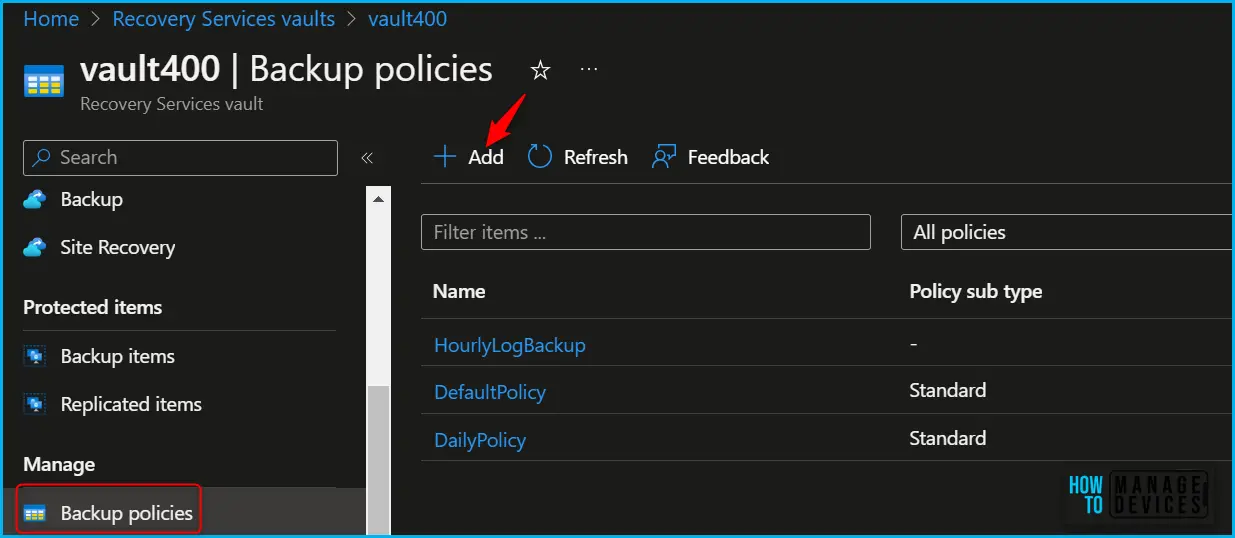
Task: Open the DefaultPolicy link
Action: click(x=490, y=392)
